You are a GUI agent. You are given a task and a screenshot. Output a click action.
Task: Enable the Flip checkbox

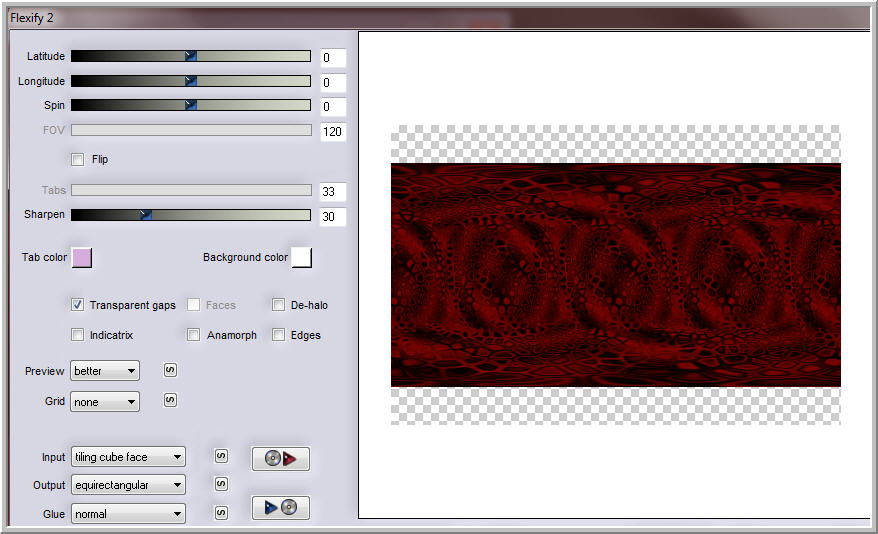[78, 160]
